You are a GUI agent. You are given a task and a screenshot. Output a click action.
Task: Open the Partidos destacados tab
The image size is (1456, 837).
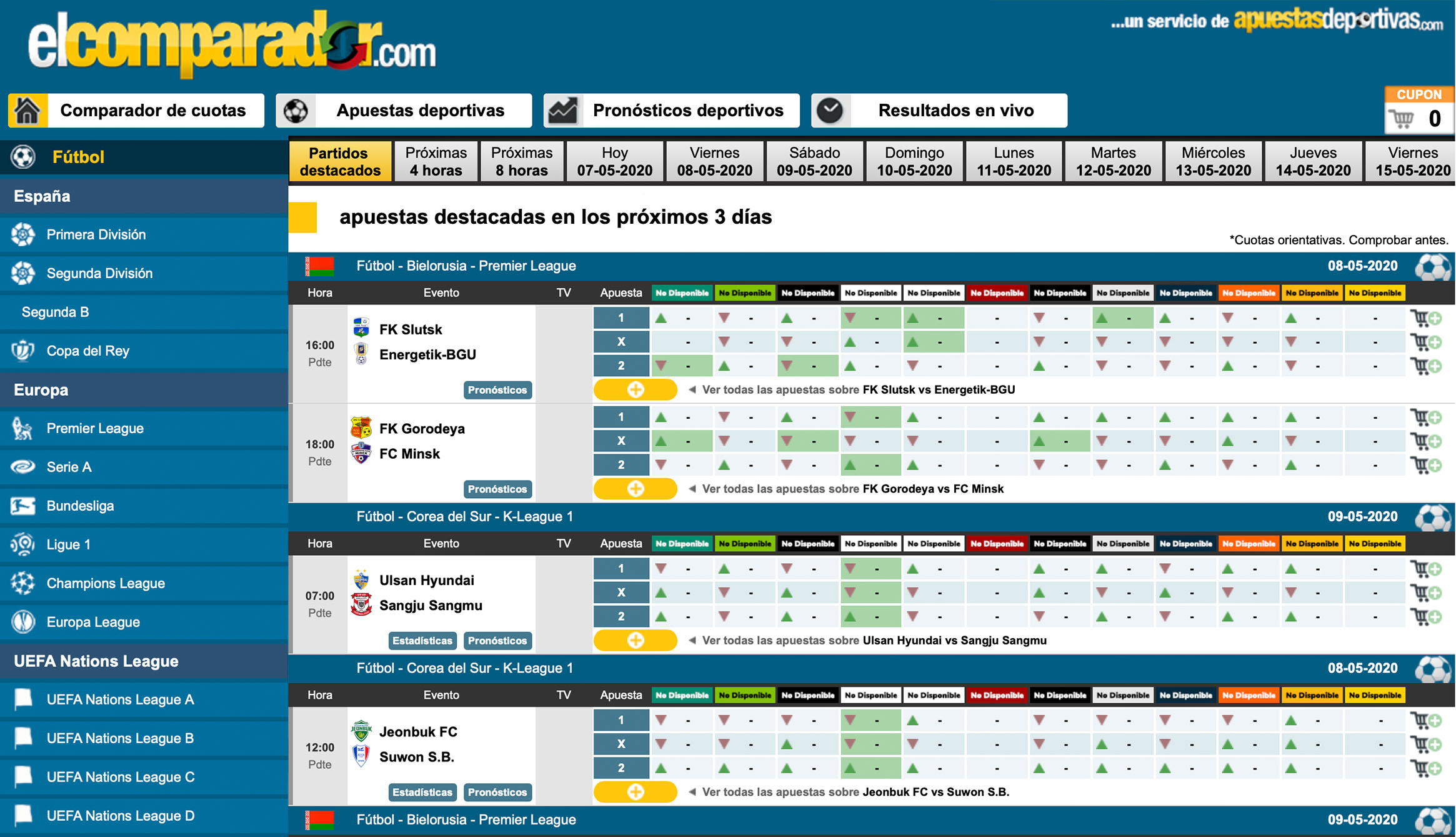[340, 161]
